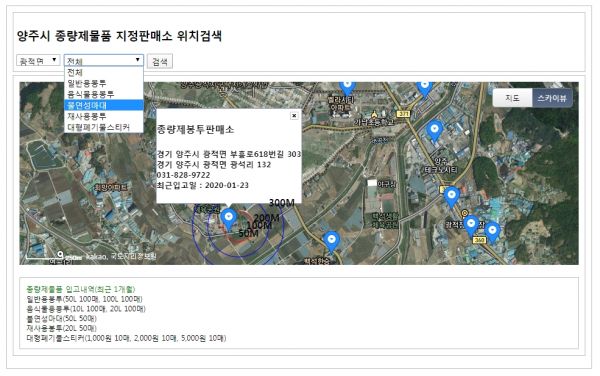
Task: Click the 일반용봉투(50L 100매, 100L 100매) line
Action: click(84, 299)
